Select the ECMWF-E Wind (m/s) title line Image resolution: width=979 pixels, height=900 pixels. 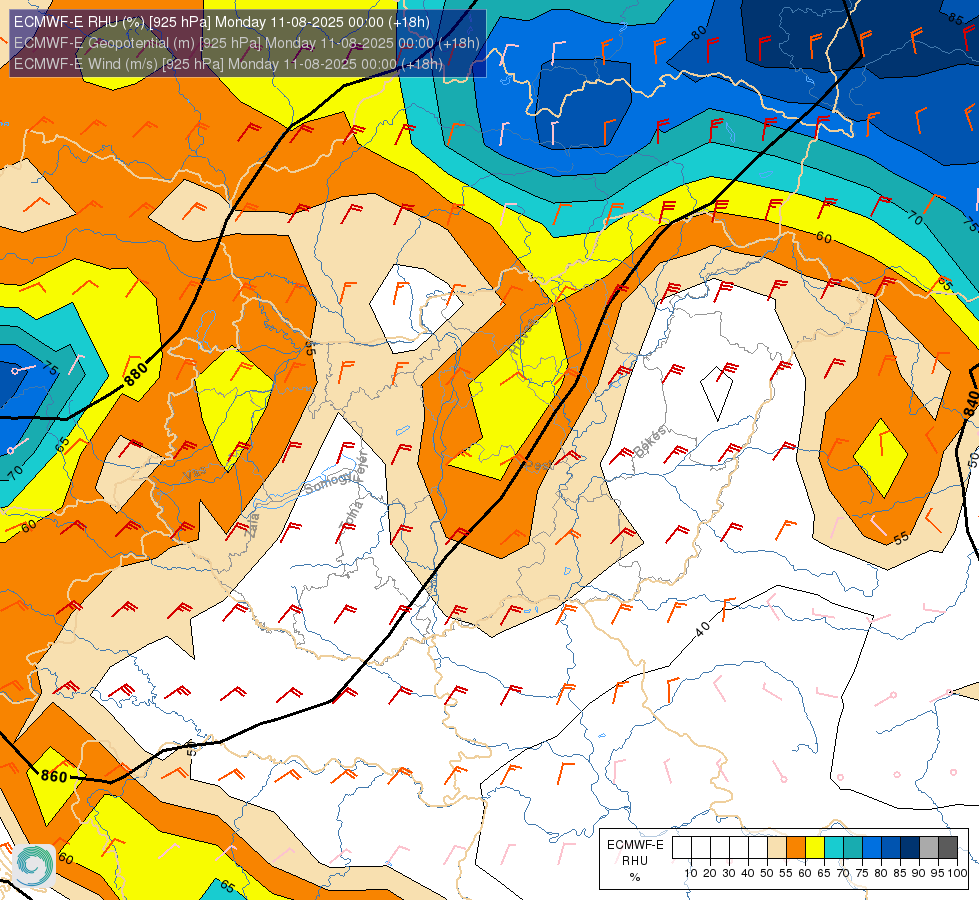tap(229, 64)
